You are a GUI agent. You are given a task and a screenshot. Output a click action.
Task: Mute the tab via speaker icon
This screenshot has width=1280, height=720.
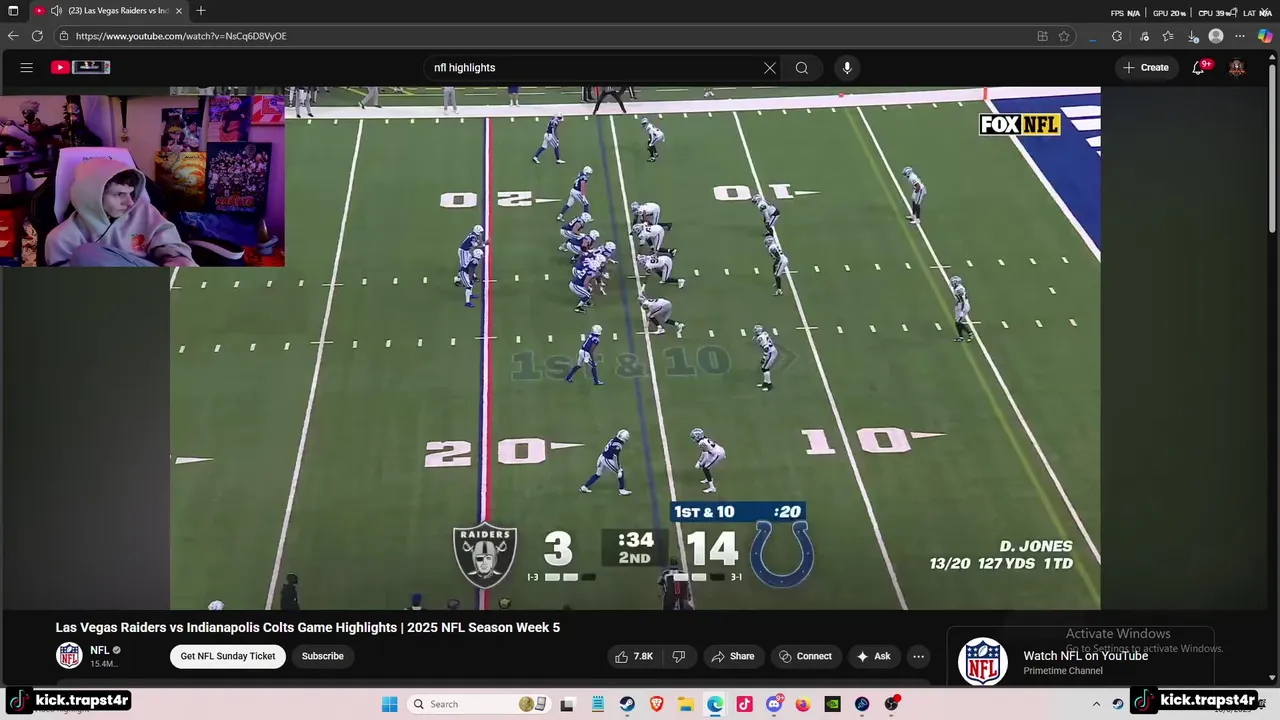[x=56, y=11]
